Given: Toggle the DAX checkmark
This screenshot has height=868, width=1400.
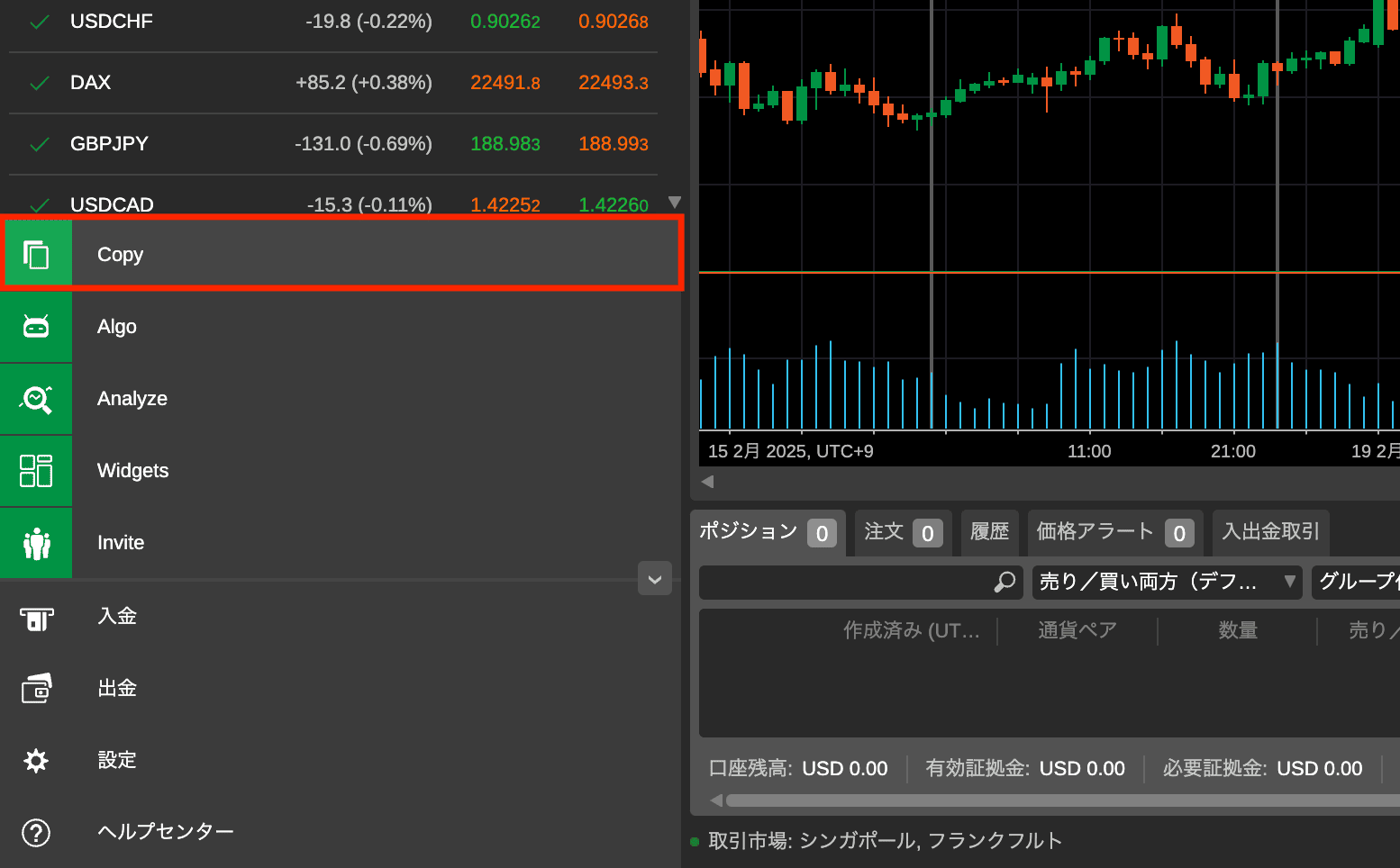Looking at the screenshot, I should pyautogui.click(x=40, y=83).
